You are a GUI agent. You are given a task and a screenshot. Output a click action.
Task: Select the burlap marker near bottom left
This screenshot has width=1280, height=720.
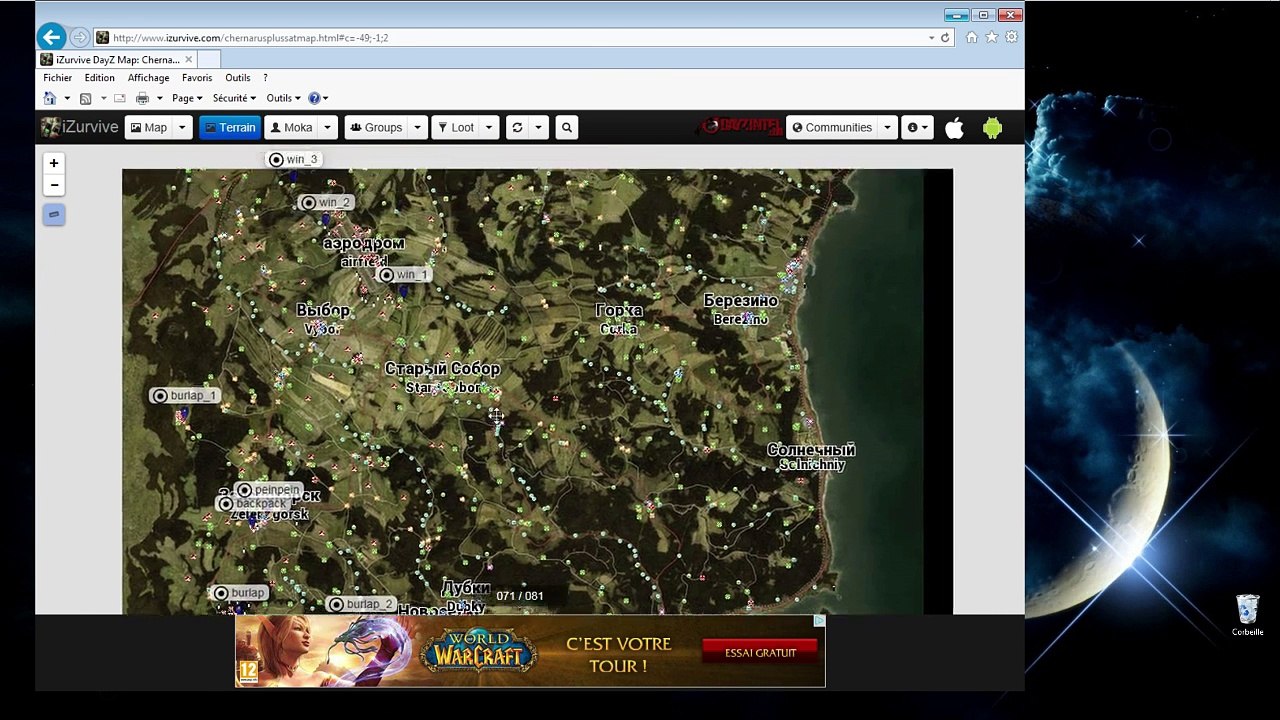[x=240, y=593]
